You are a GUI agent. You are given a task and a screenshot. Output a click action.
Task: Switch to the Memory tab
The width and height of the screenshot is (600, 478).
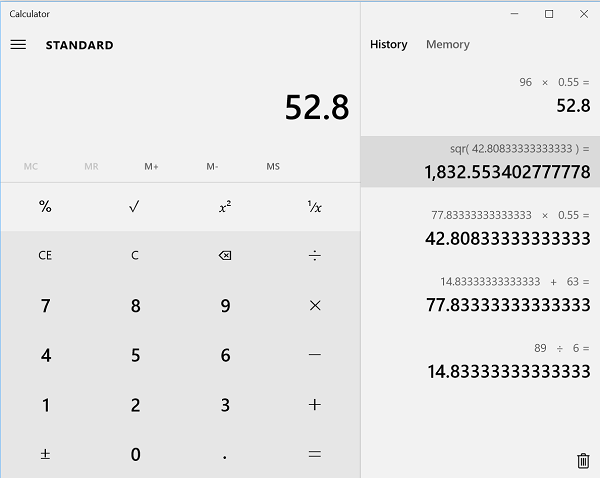448,44
